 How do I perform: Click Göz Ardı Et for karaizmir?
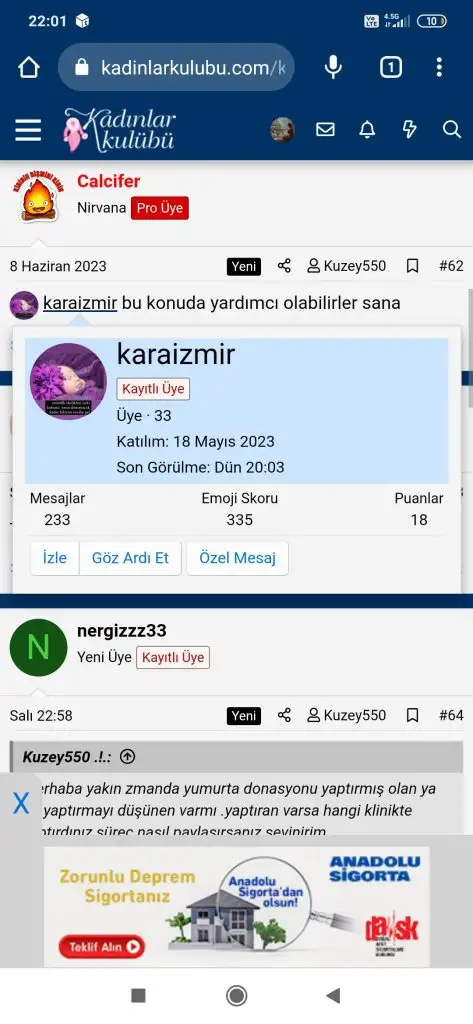130,558
